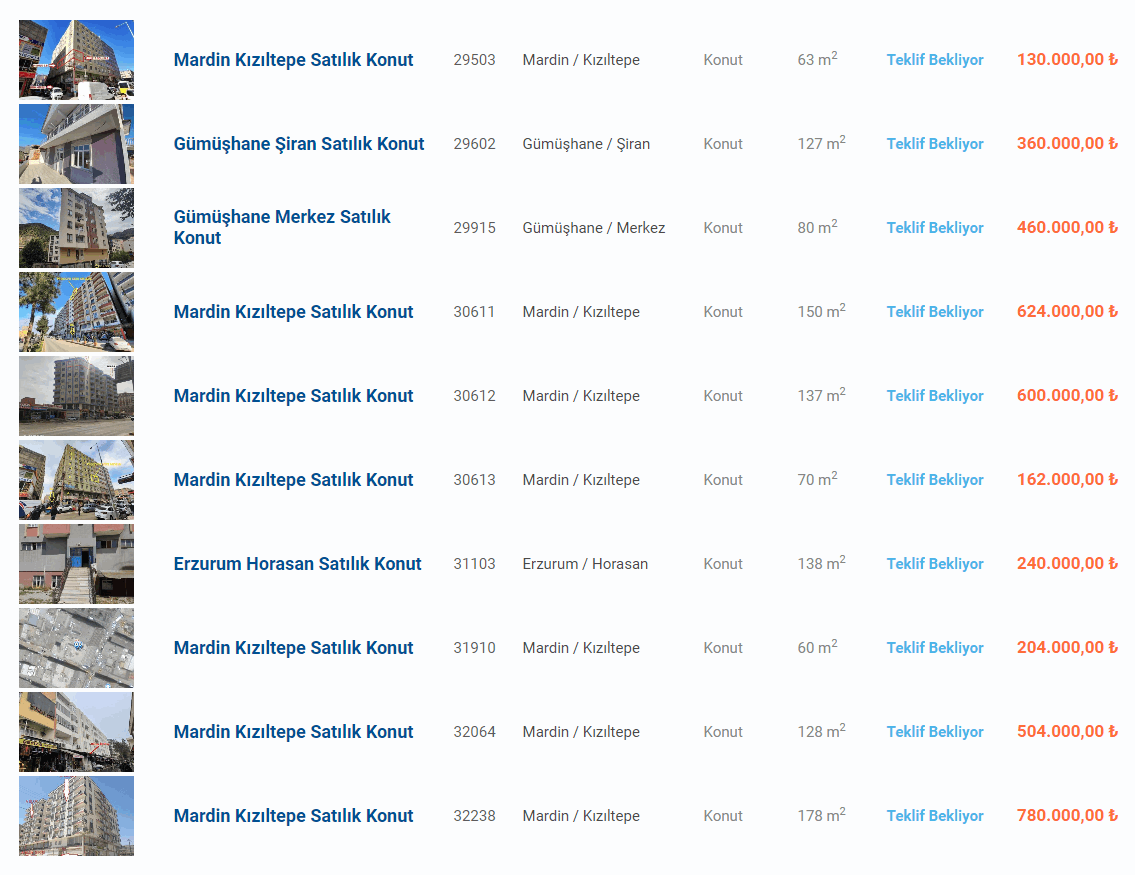Select the 504.000,00 ₺ price text

point(1066,732)
